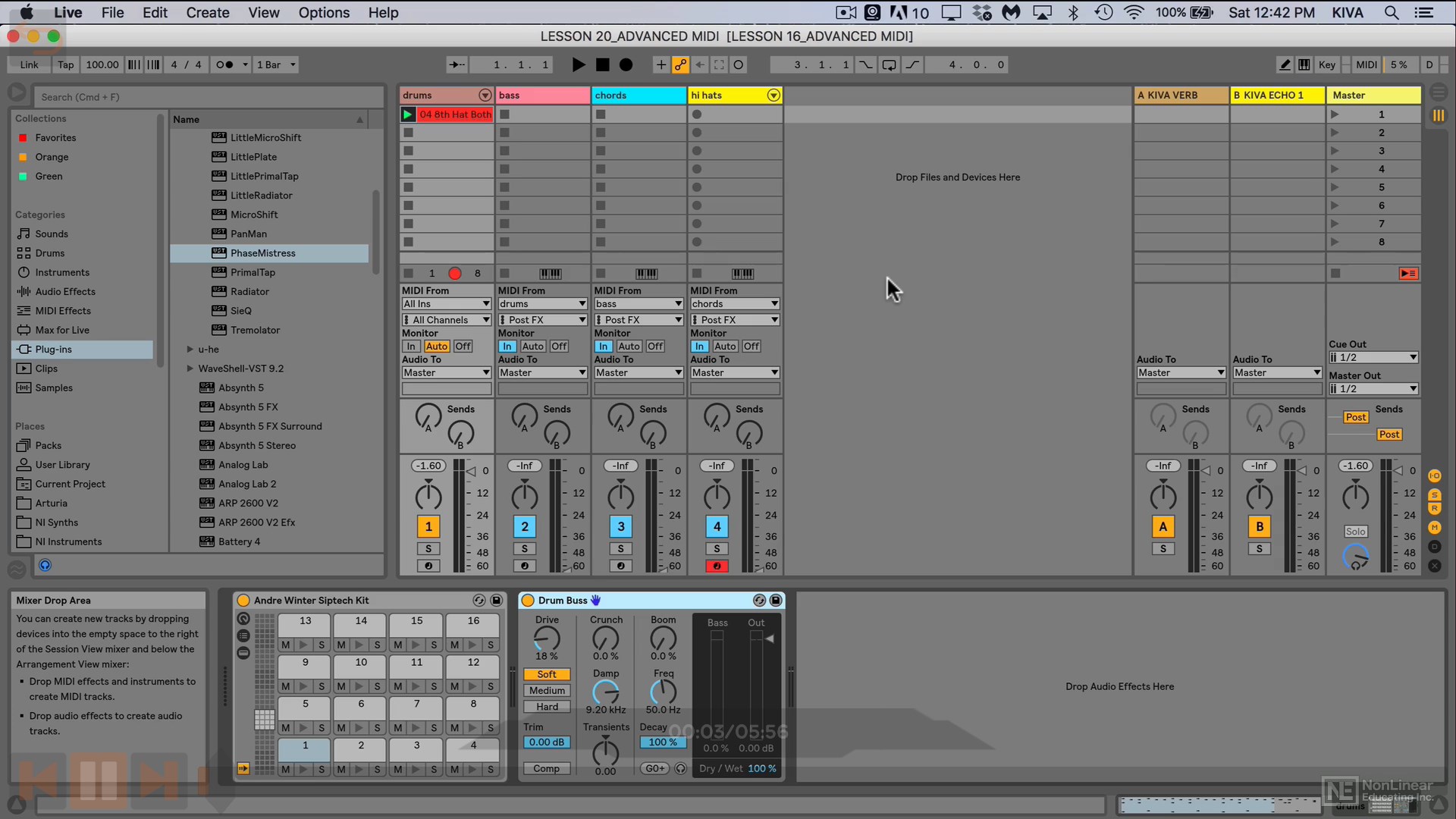Viewport: 1456px width, 819px height.
Task: Click the Tap tempo button
Action: 66,65
